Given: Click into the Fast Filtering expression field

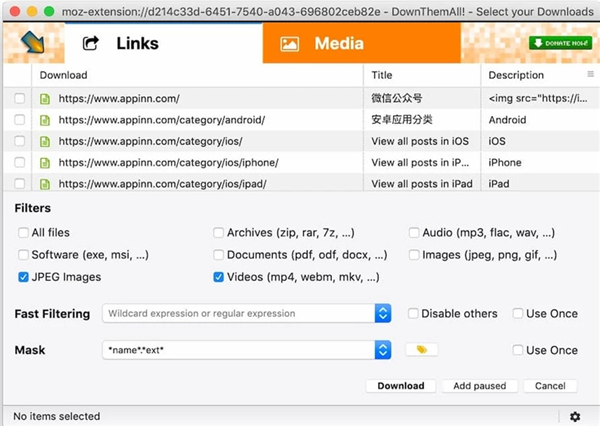Looking at the screenshot, I should click(x=238, y=314).
